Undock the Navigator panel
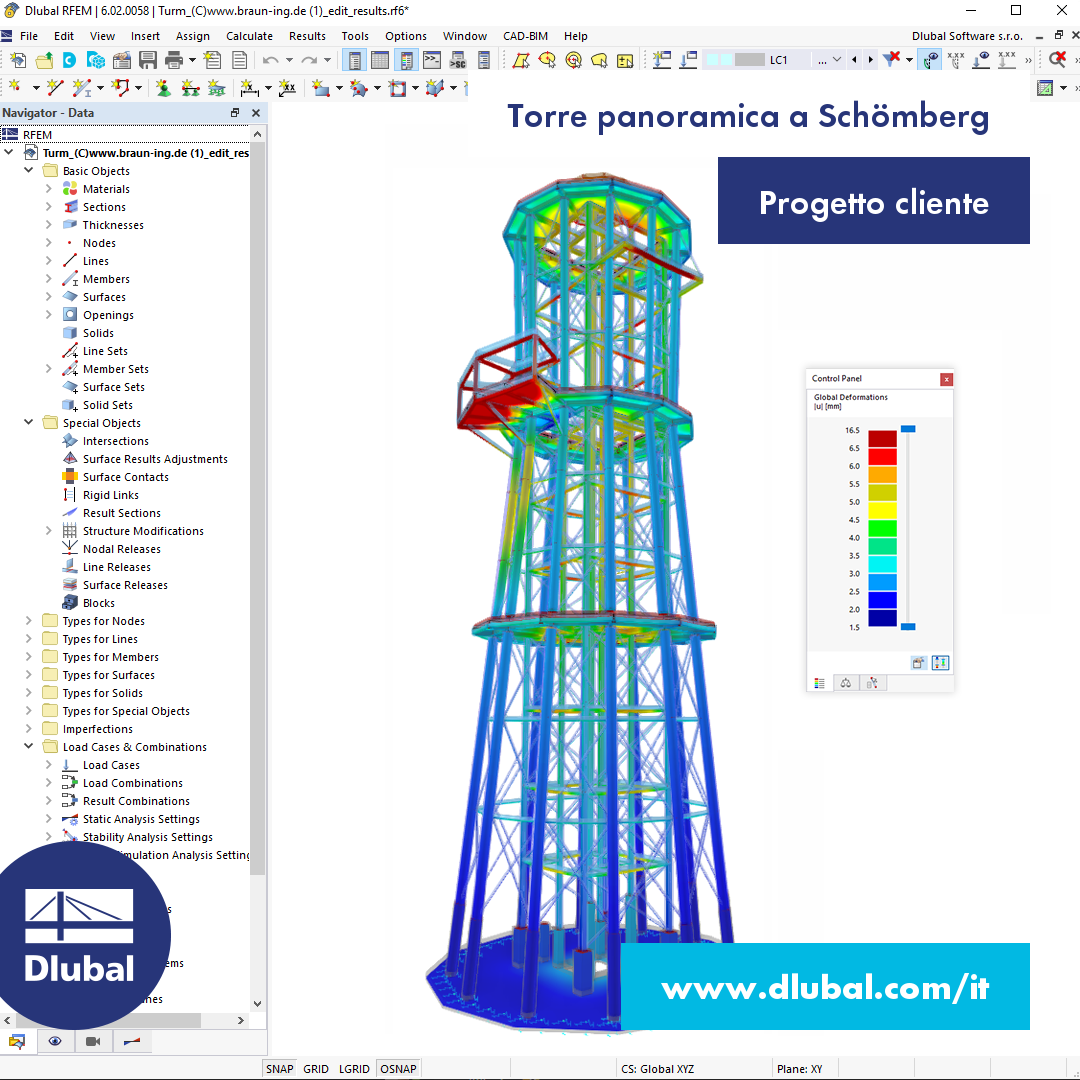 click(235, 112)
